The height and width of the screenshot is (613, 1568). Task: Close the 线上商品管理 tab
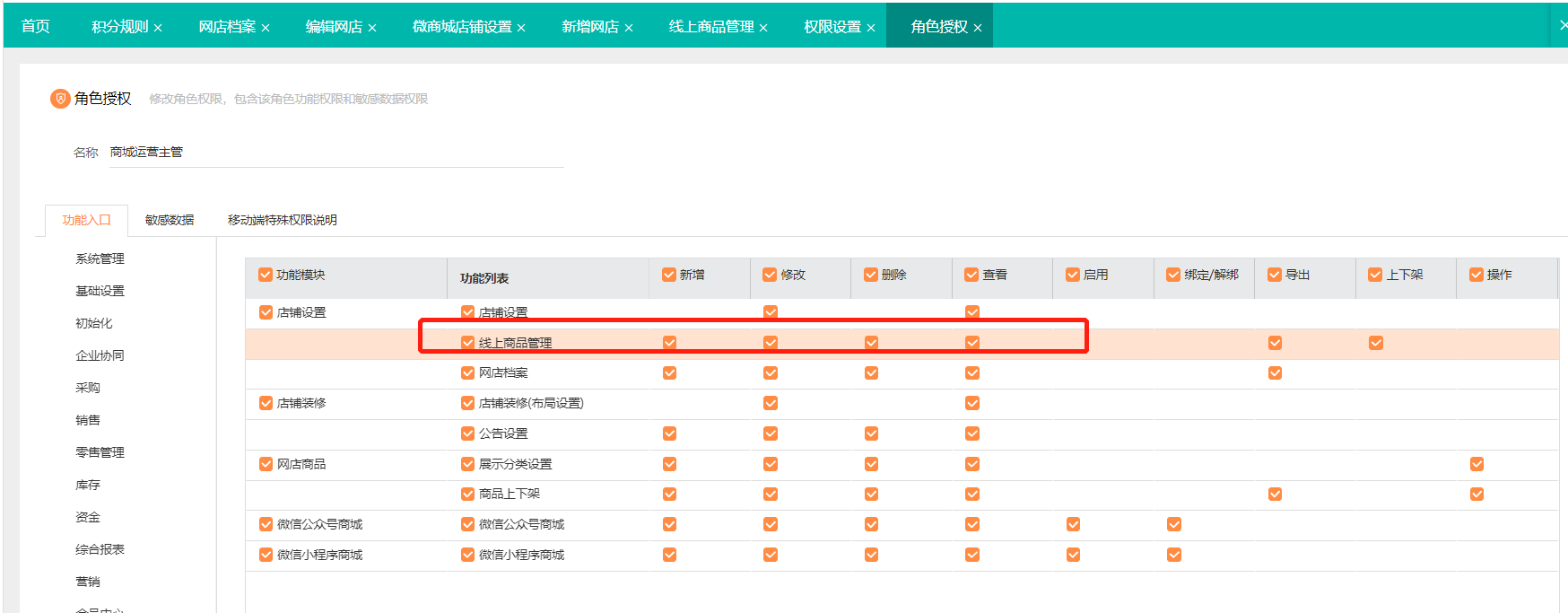(763, 28)
